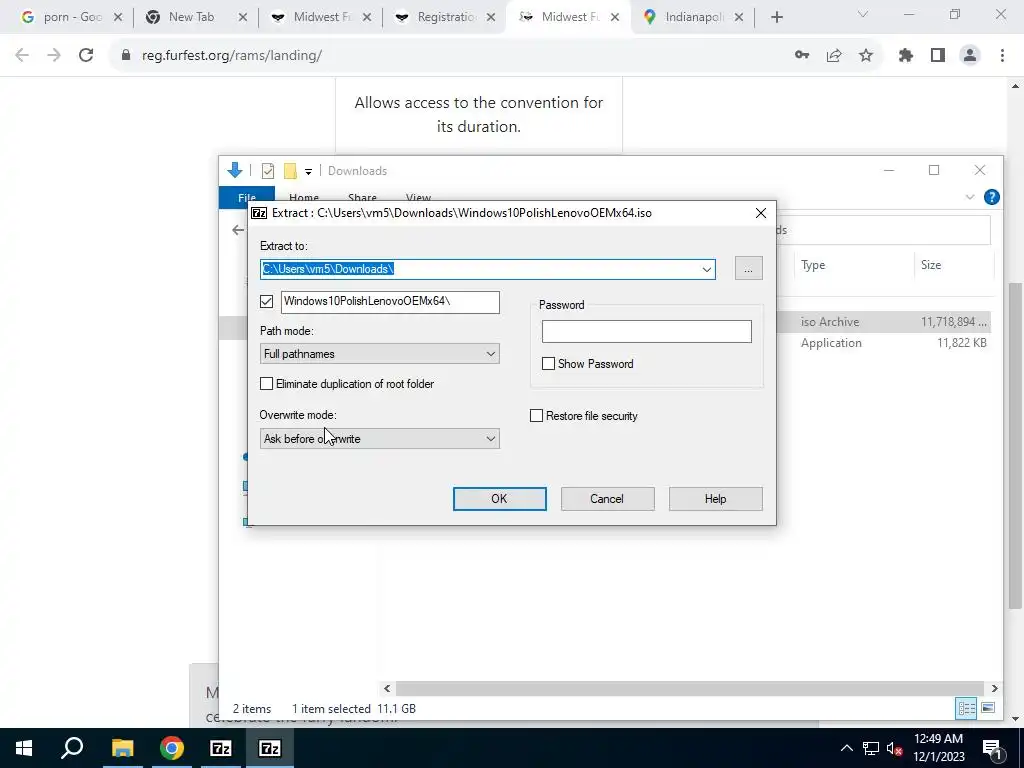Select the first 7-Zip taskbar icon
The image size is (1024, 768).
click(221, 748)
